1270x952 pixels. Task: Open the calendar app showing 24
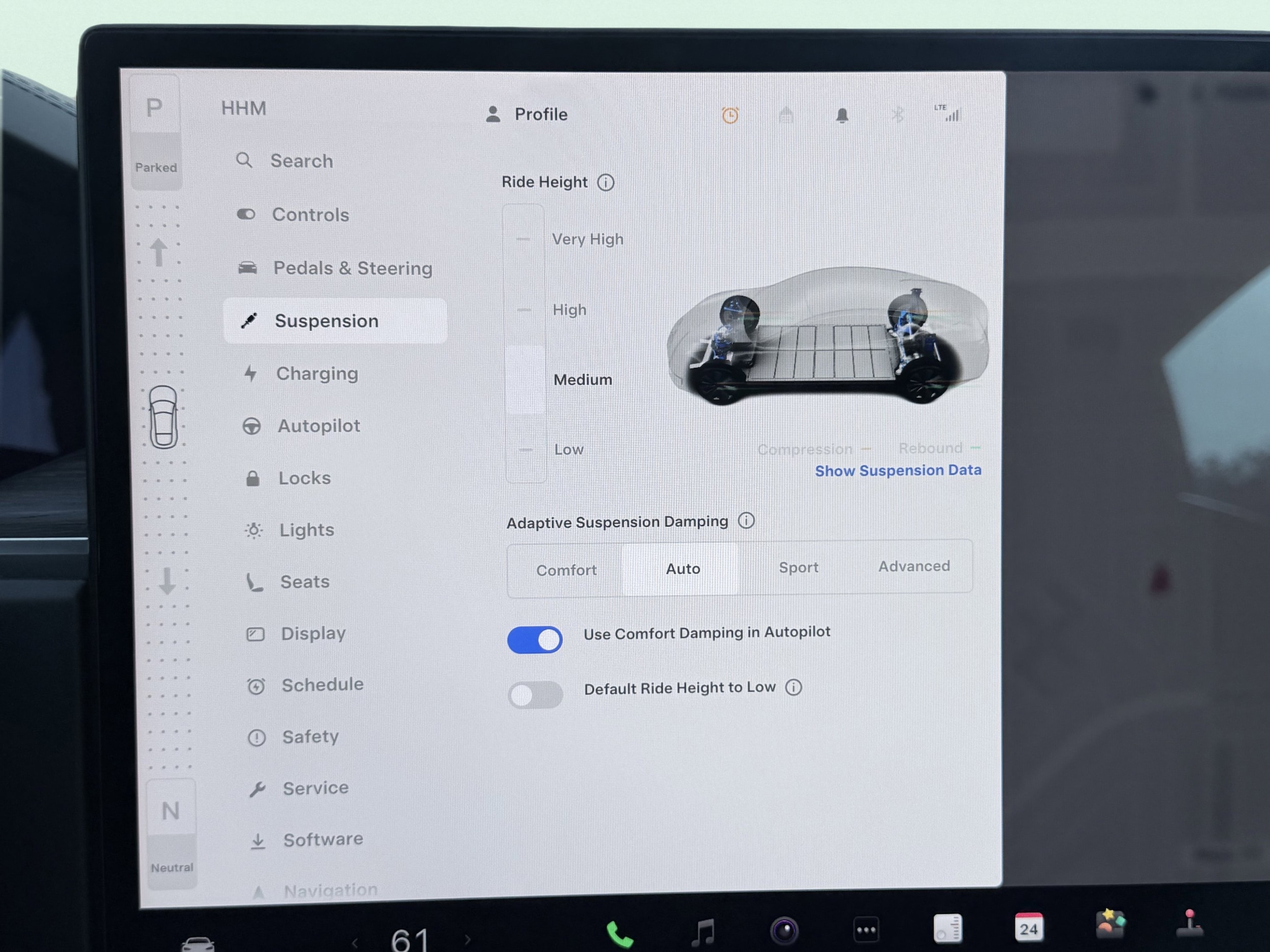click(x=1028, y=927)
